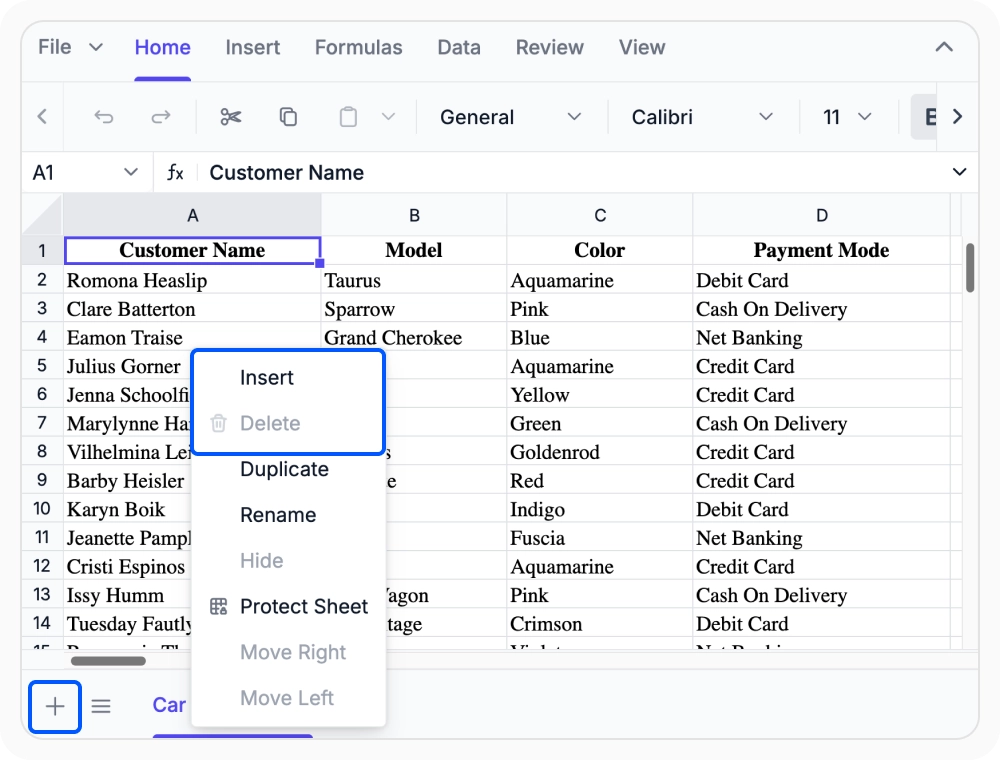This screenshot has height=760, width=1000.
Task: Switch to the Review tab
Action: 550,47
